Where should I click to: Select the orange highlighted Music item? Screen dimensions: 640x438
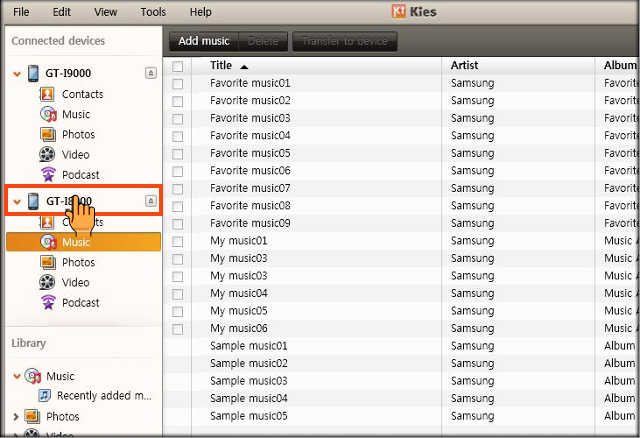pyautogui.click(x=83, y=242)
